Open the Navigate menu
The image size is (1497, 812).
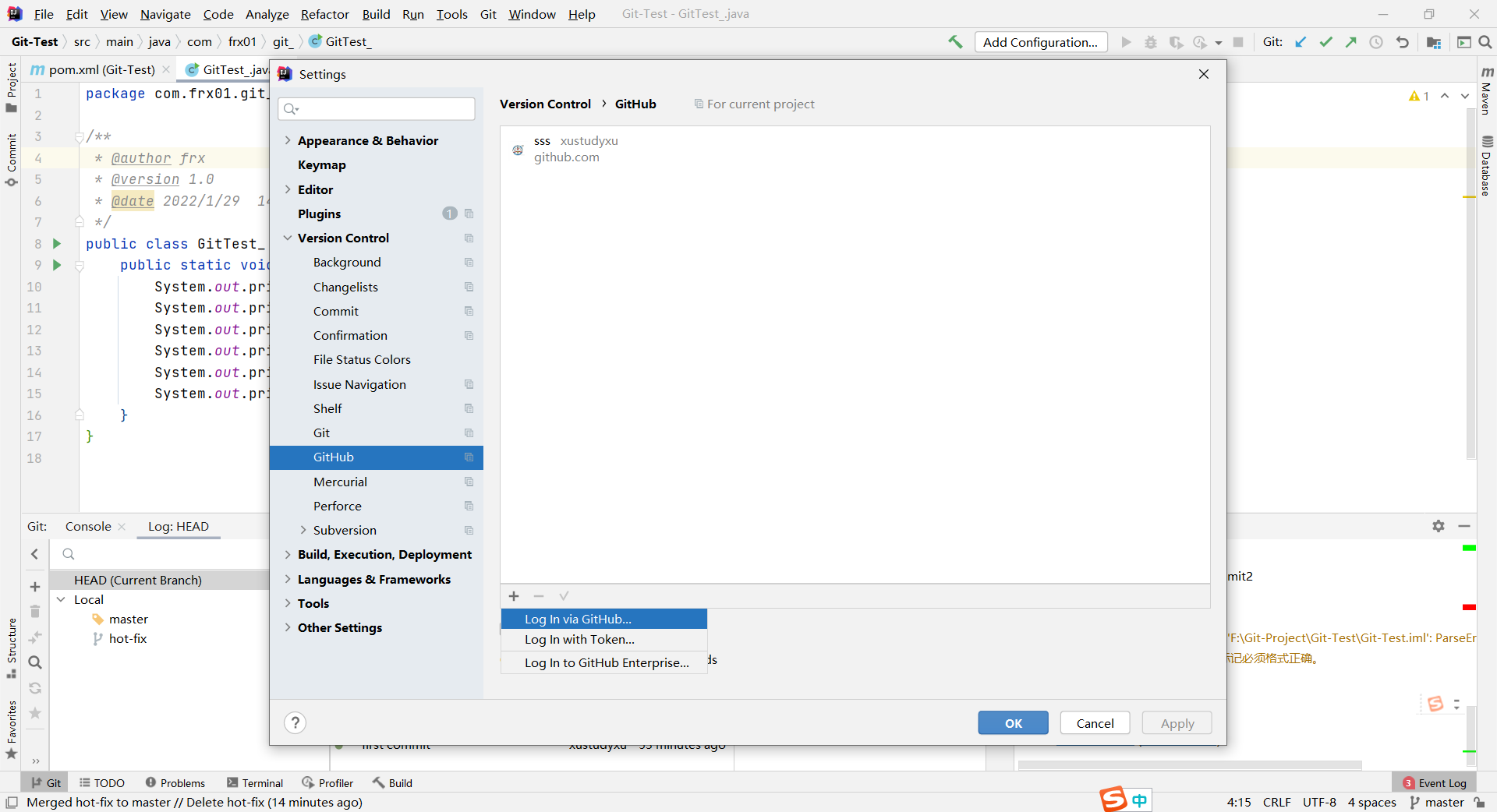(x=165, y=14)
